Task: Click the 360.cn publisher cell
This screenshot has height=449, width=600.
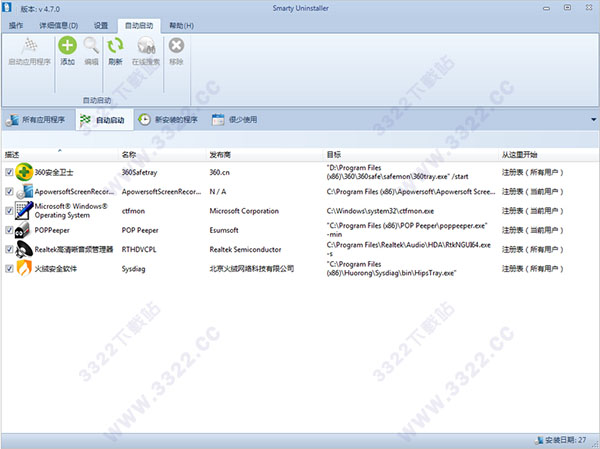Action: [x=219, y=172]
